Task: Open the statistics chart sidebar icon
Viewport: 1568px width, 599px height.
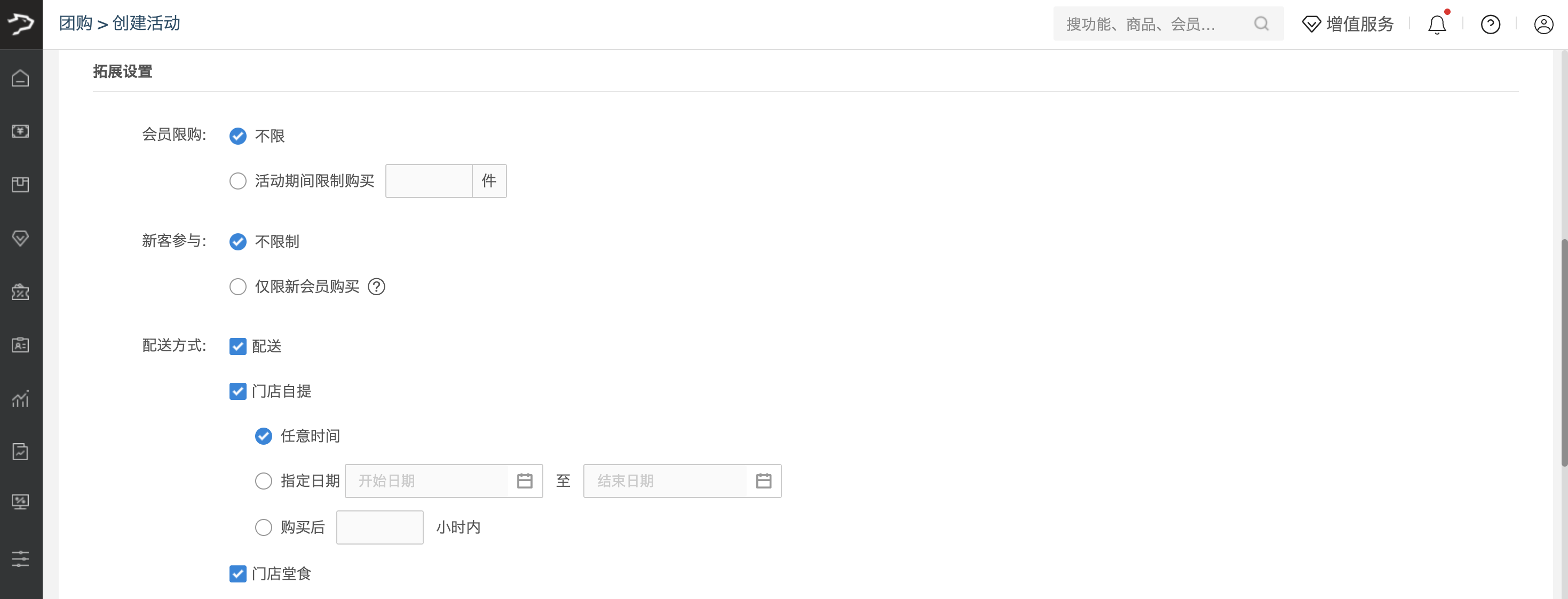Action: 20,399
